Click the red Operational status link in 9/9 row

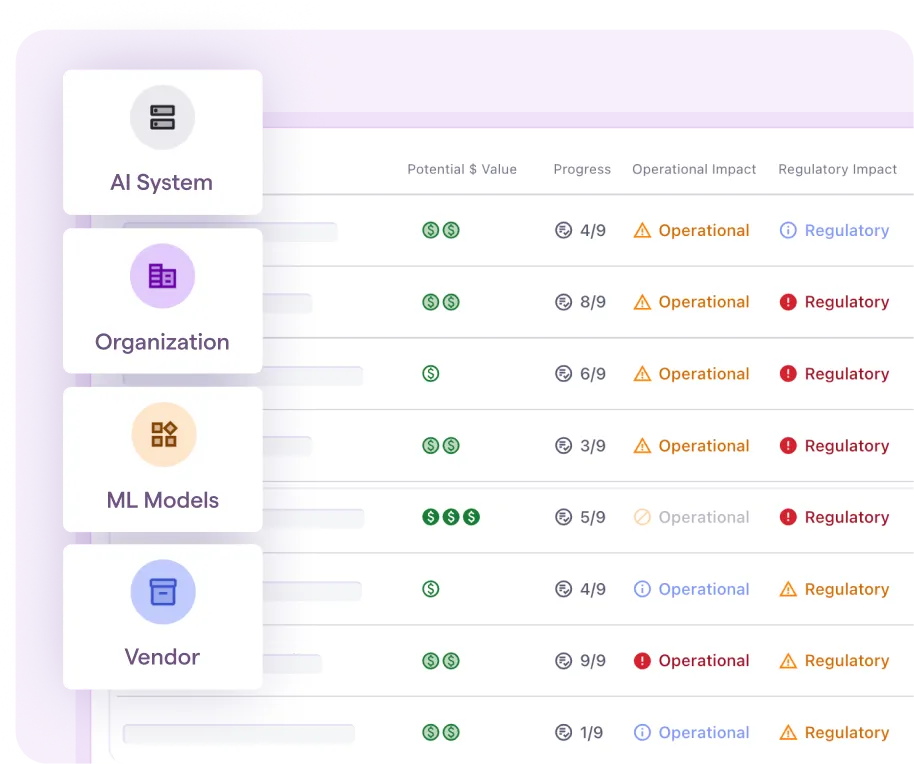[703, 660]
